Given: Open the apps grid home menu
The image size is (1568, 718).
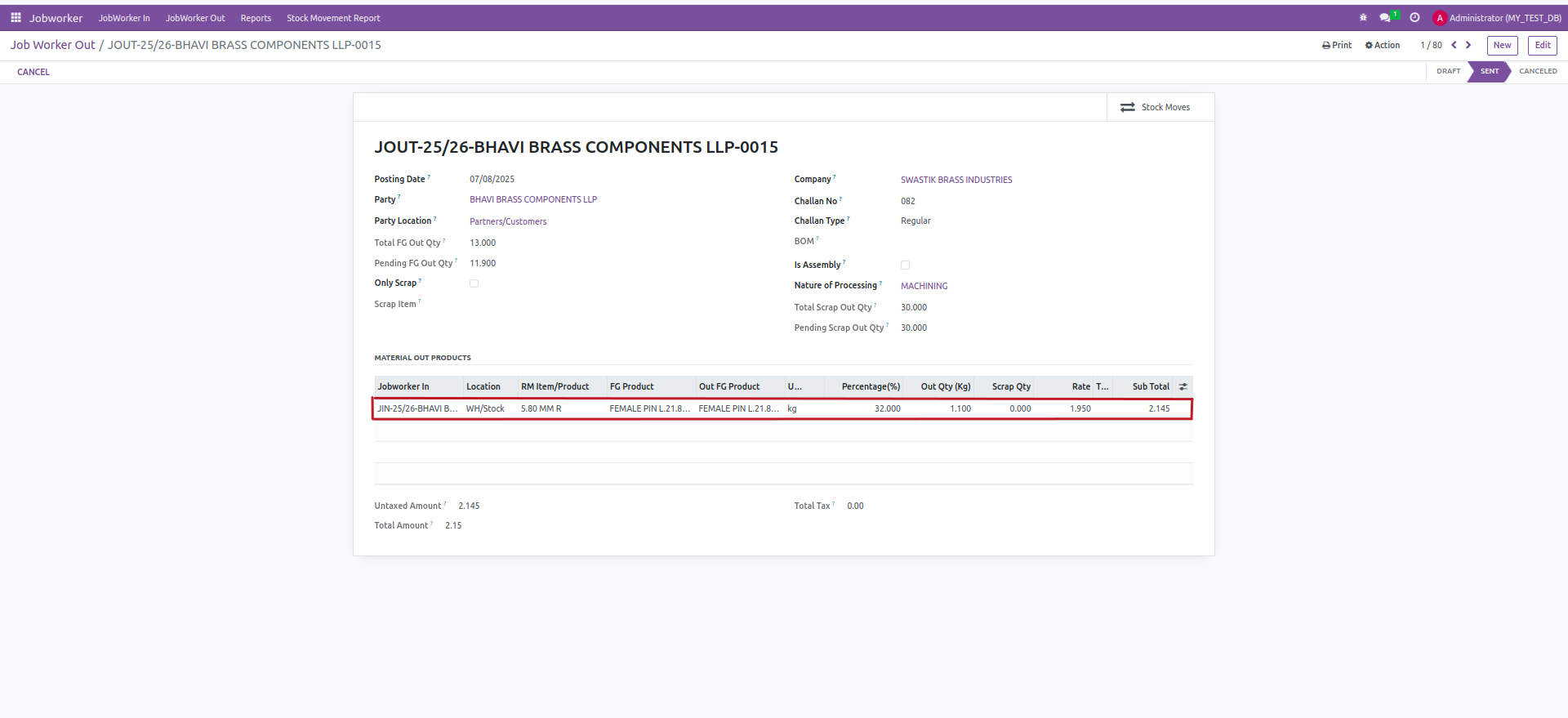Looking at the screenshot, I should coord(16,18).
